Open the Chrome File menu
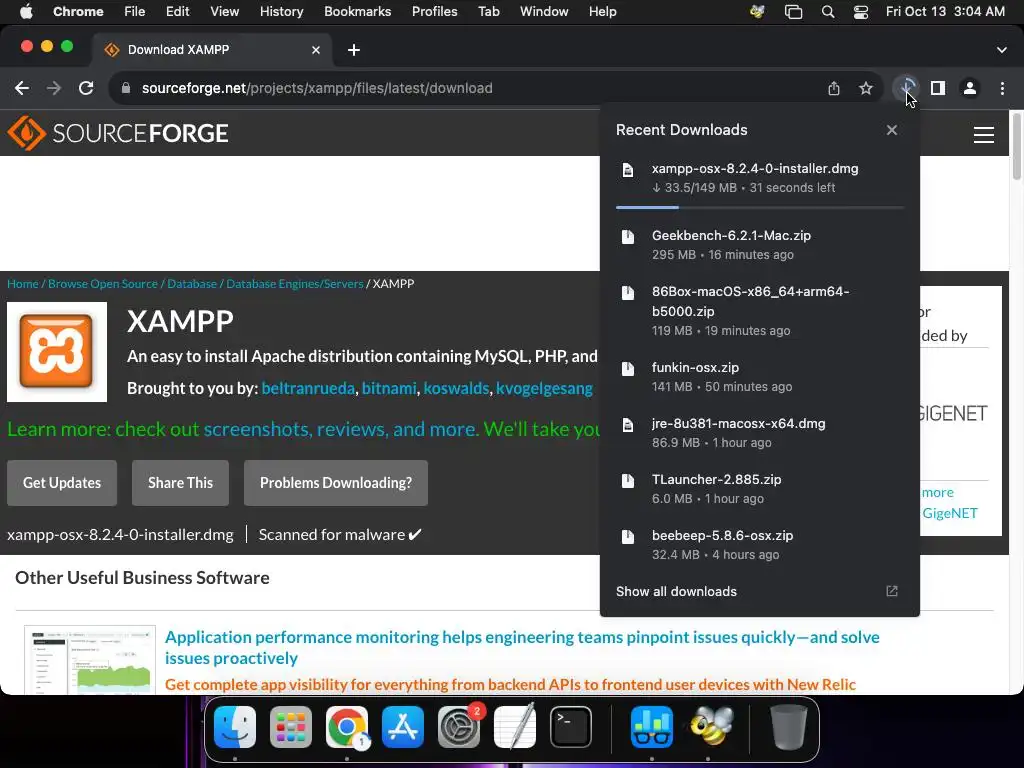Screen dimensions: 1024x768 tap(135, 12)
